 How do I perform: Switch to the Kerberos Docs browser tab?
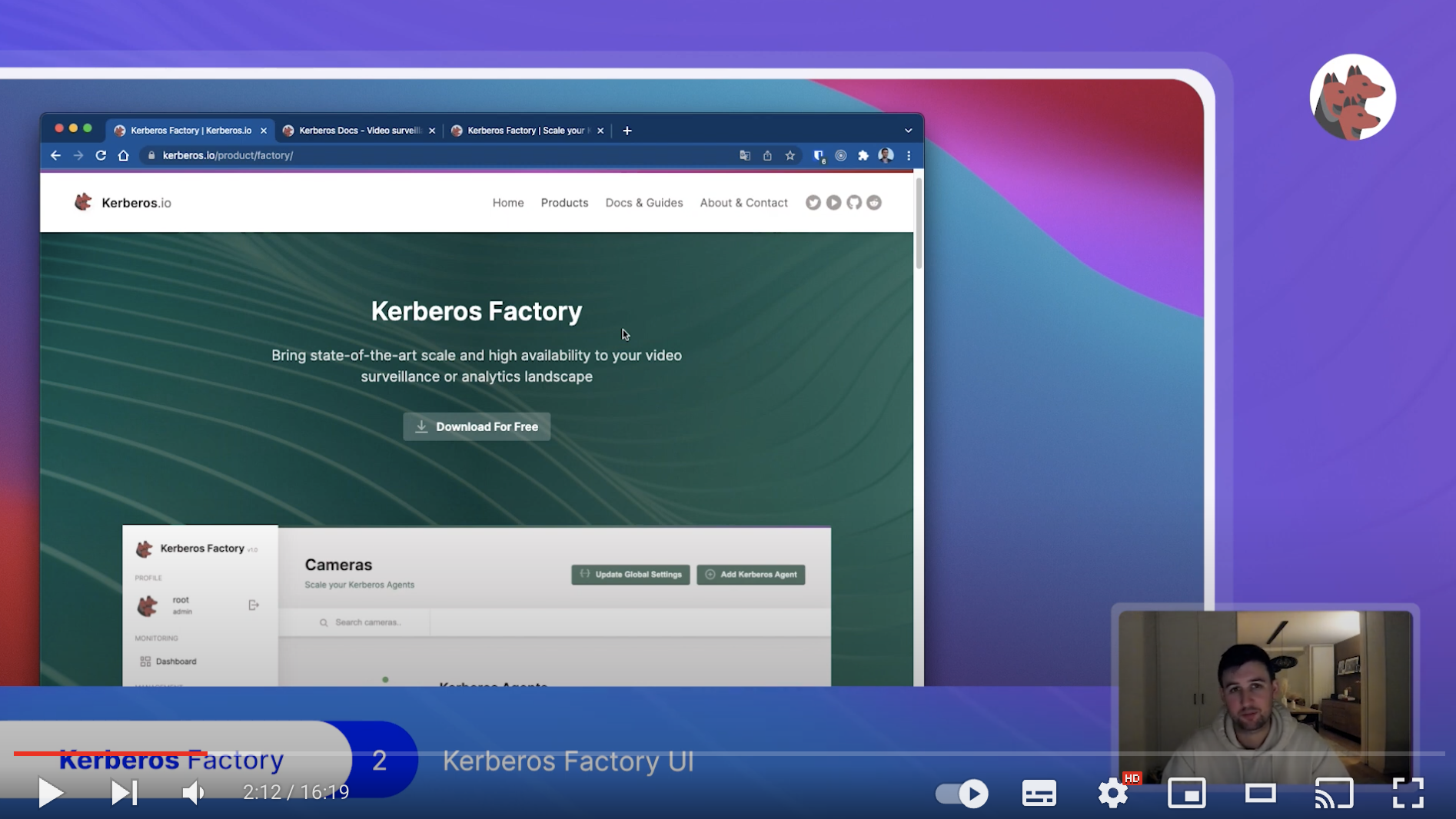point(357,131)
